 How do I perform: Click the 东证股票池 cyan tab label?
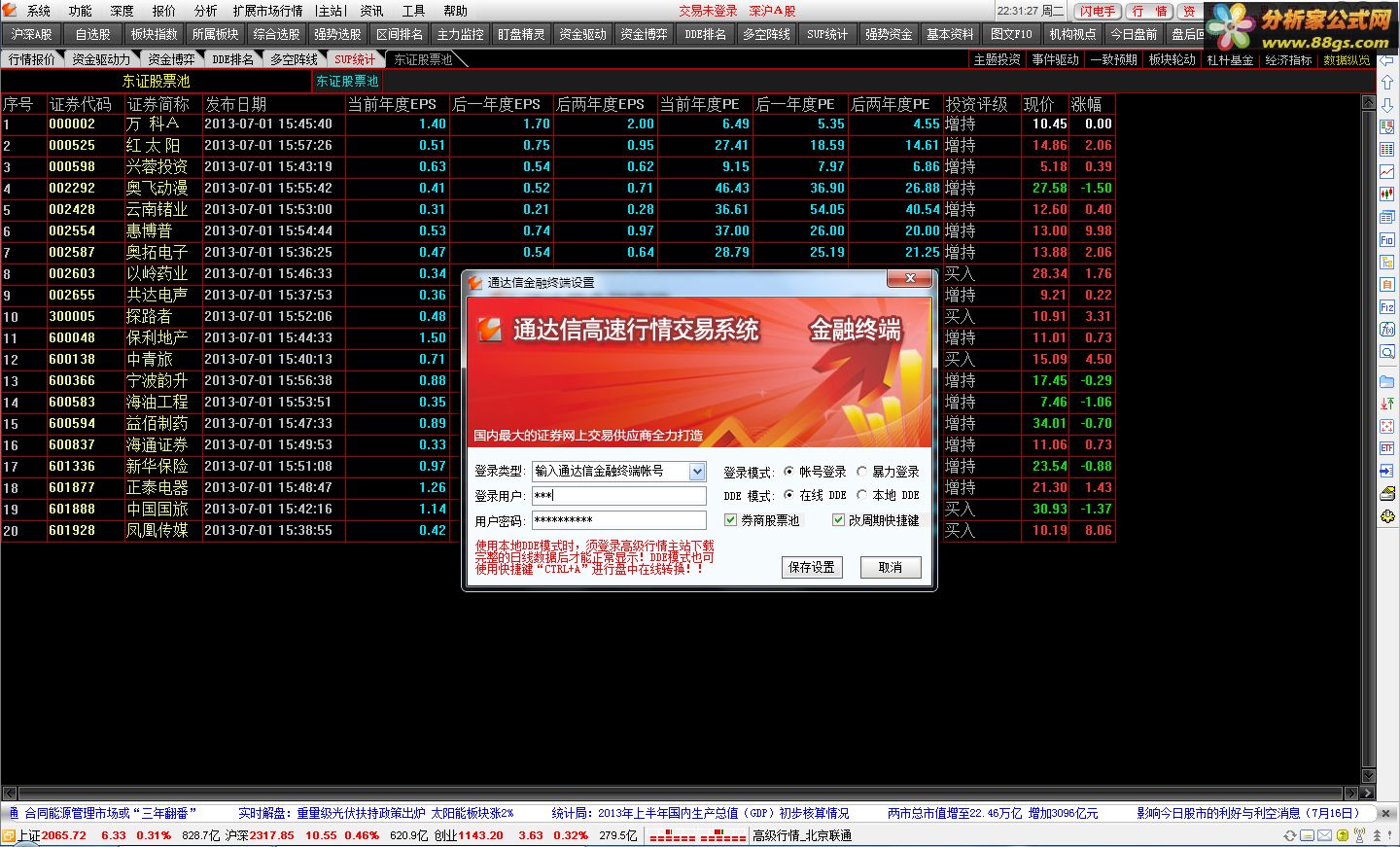tap(348, 82)
